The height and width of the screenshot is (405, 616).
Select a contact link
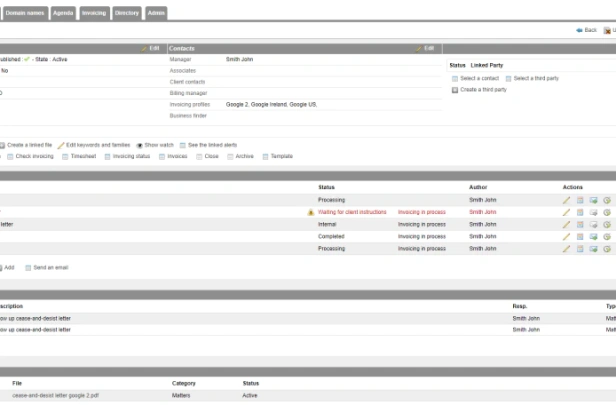[479, 79]
